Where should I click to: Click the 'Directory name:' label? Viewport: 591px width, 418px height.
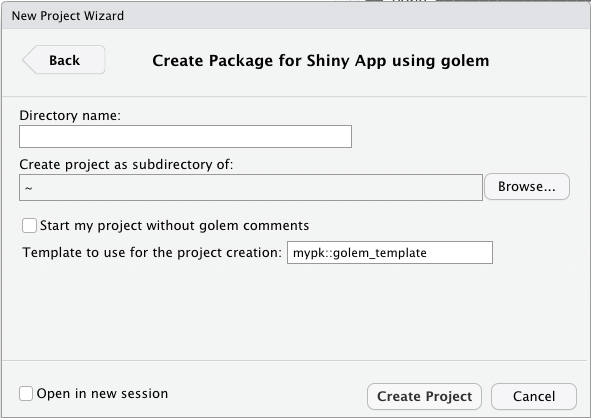(70, 115)
